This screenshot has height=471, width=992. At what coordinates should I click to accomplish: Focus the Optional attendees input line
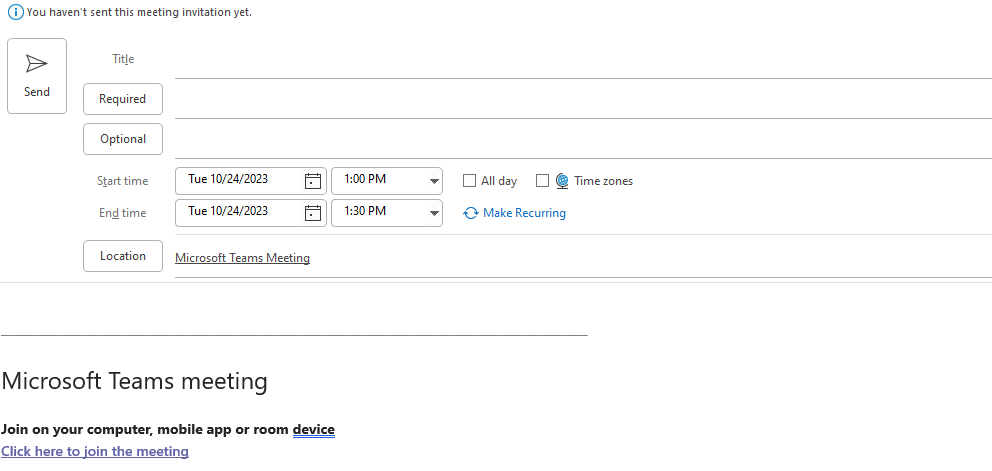point(583,140)
